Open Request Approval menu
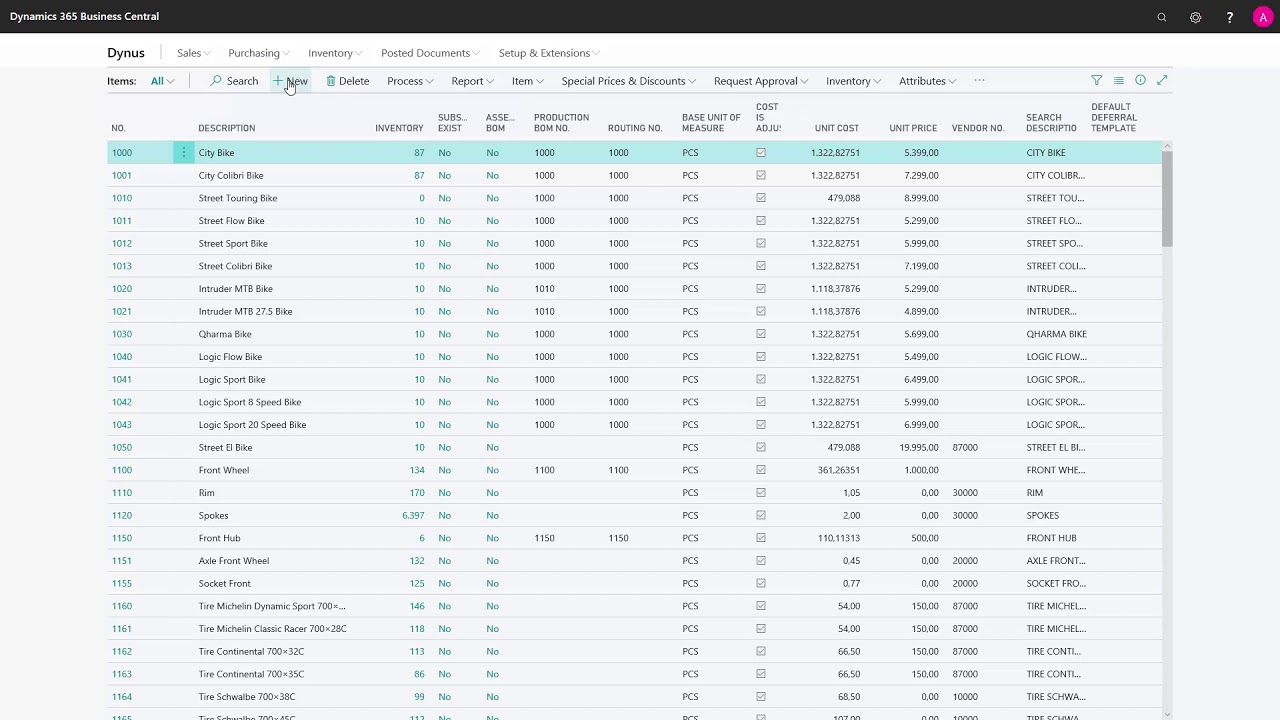 [x=761, y=81]
